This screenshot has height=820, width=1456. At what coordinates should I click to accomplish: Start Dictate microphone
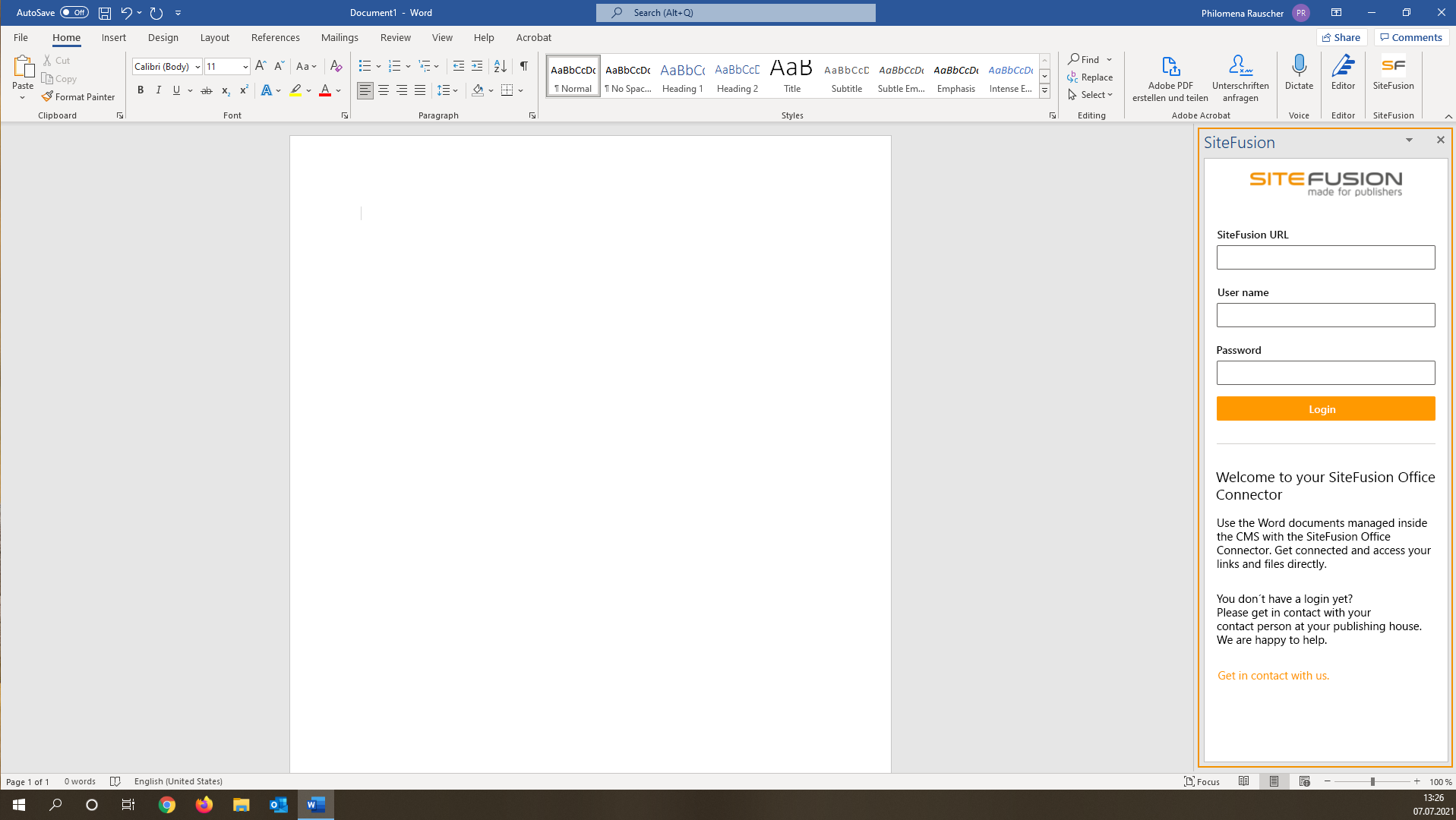point(1299,73)
